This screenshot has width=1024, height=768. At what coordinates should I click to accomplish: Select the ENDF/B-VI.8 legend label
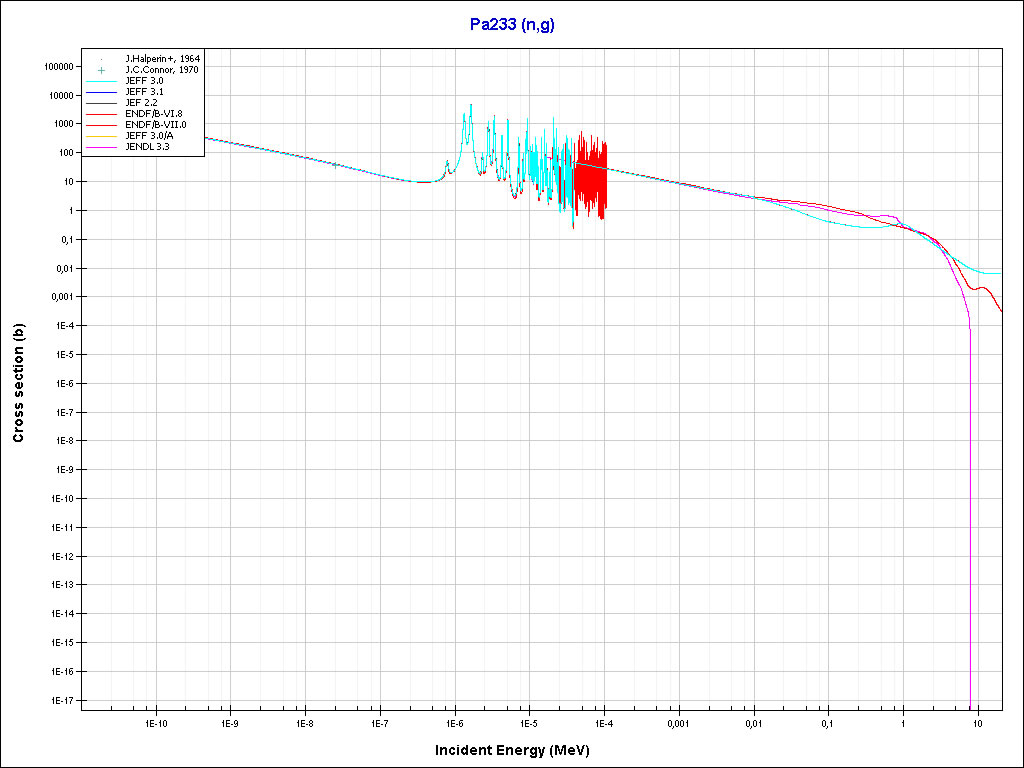(x=152, y=114)
